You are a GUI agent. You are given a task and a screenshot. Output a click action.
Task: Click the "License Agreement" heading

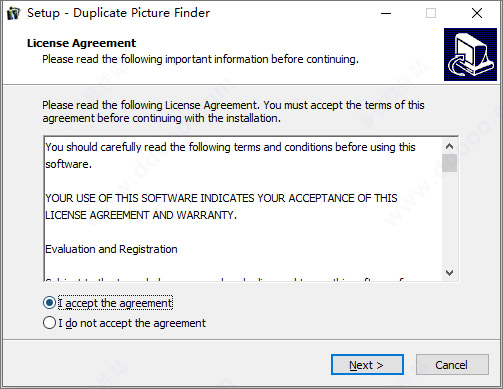point(82,43)
